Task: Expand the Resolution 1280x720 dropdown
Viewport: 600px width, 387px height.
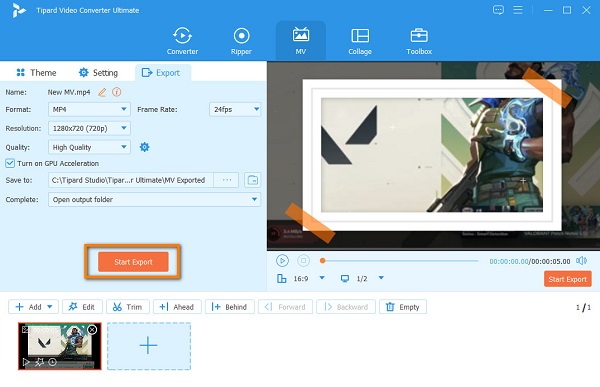Action: [x=89, y=128]
